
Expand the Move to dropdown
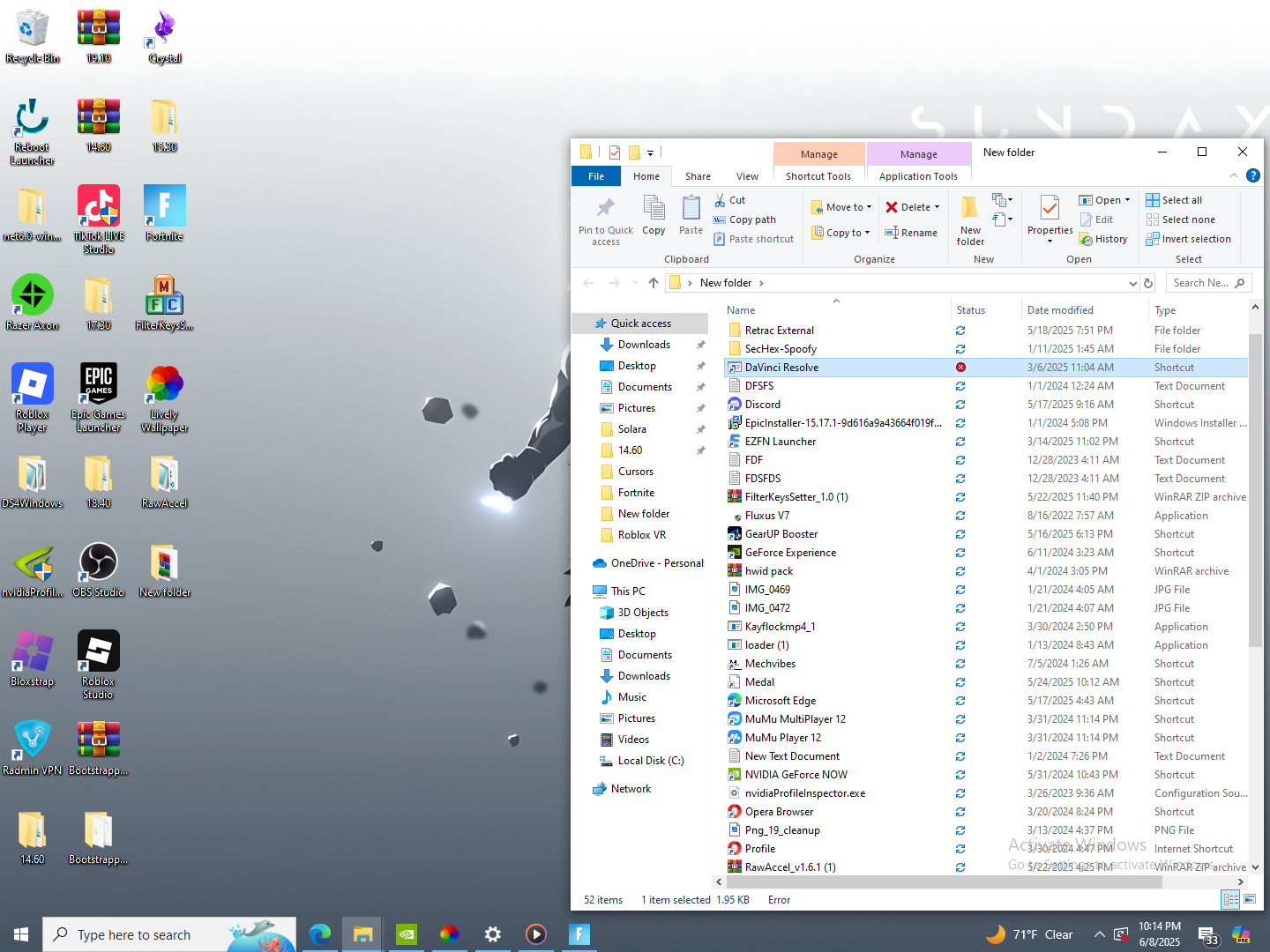870,207
